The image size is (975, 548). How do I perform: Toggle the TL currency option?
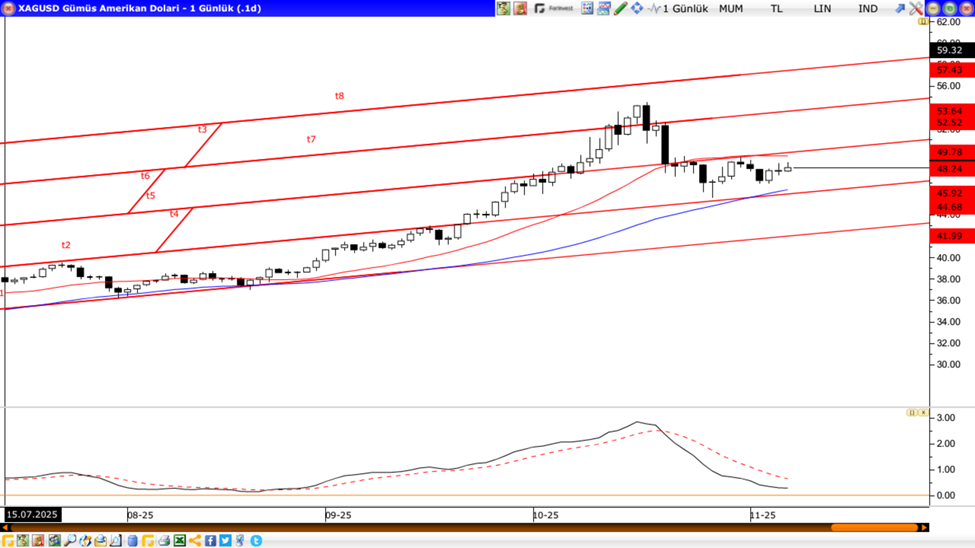[777, 8]
